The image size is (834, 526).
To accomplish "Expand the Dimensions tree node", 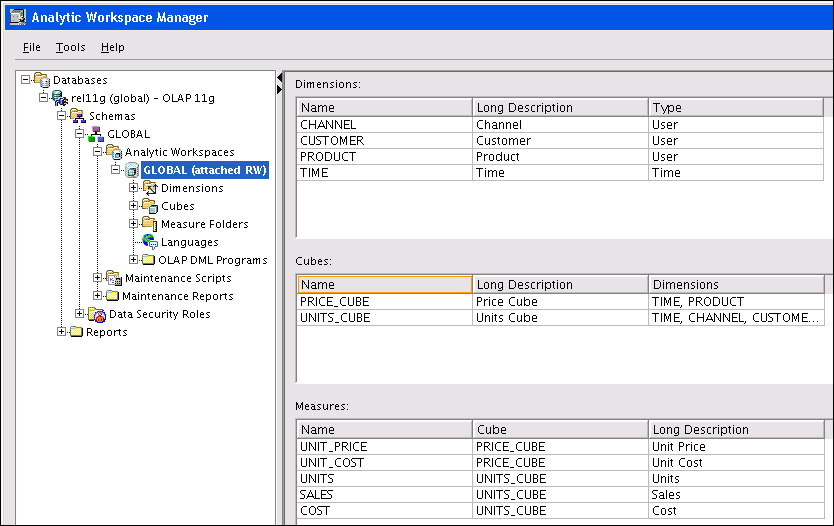I will tap(133, 188).
